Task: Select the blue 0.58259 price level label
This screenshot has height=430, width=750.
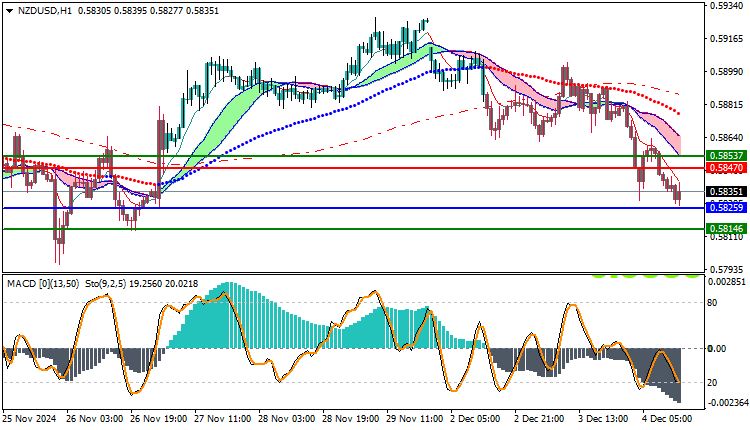Action: pyautogui.click(x=727, y=208)
